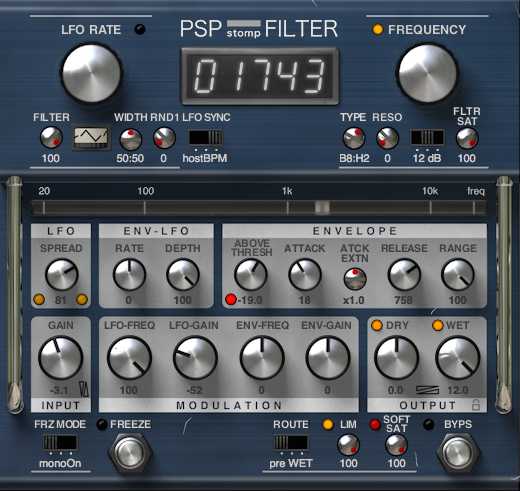520x491 pixels.
Task: Enable the DRY output LED
Action: (377, 325)
